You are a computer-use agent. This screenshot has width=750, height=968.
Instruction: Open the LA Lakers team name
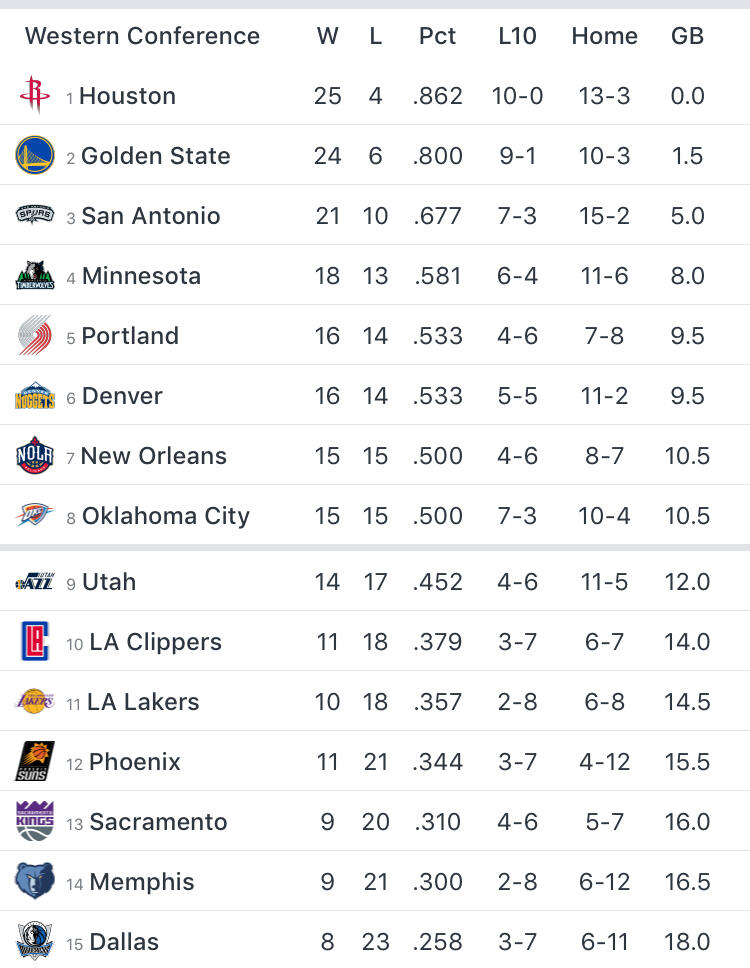click(143, 701)
